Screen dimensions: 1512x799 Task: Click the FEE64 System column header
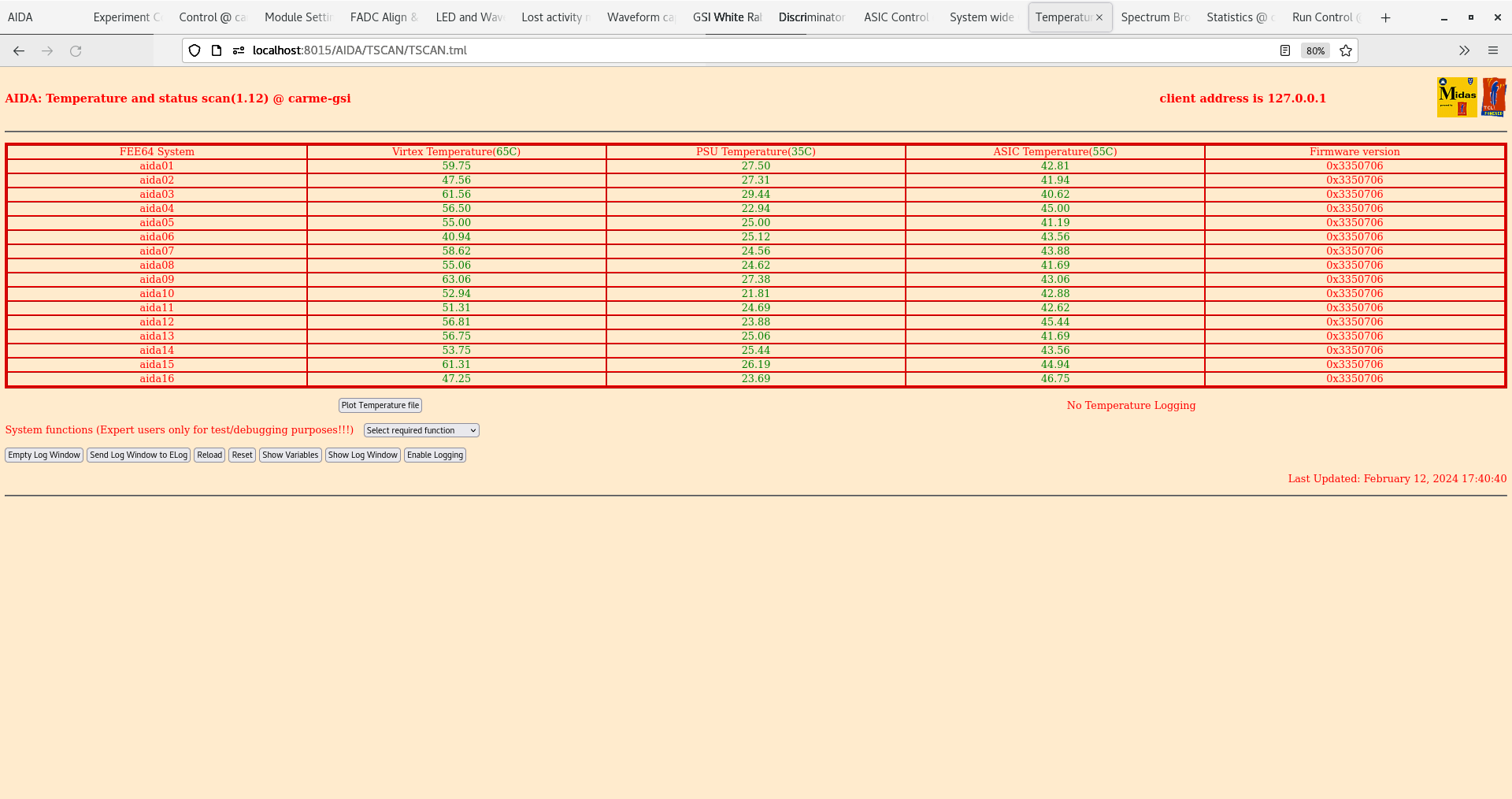pos(157,151)
